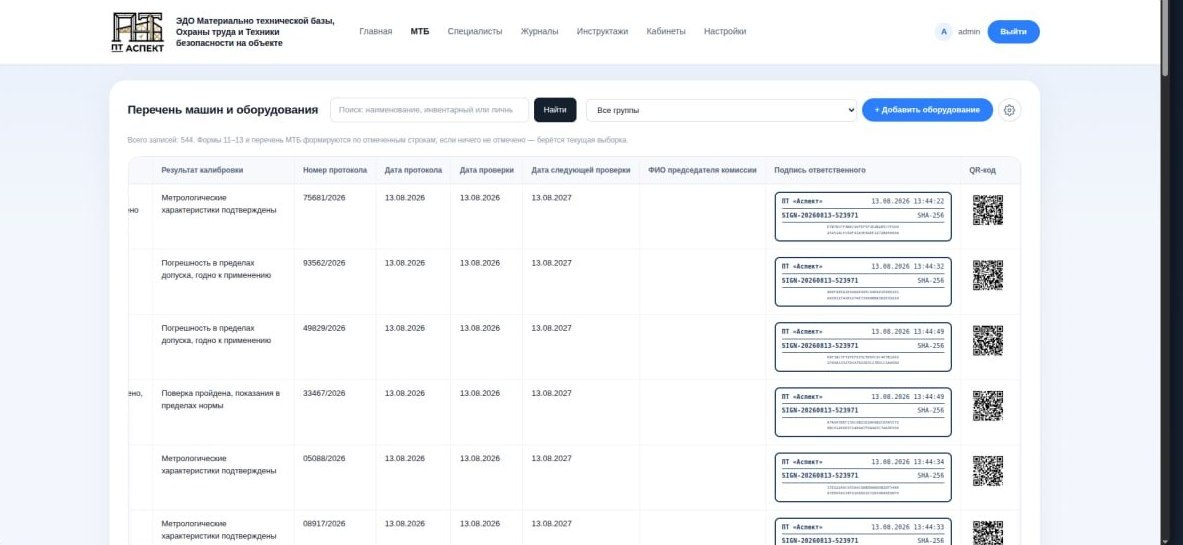Open signature stamp in row 49829/2026

[x=863, y=347]
